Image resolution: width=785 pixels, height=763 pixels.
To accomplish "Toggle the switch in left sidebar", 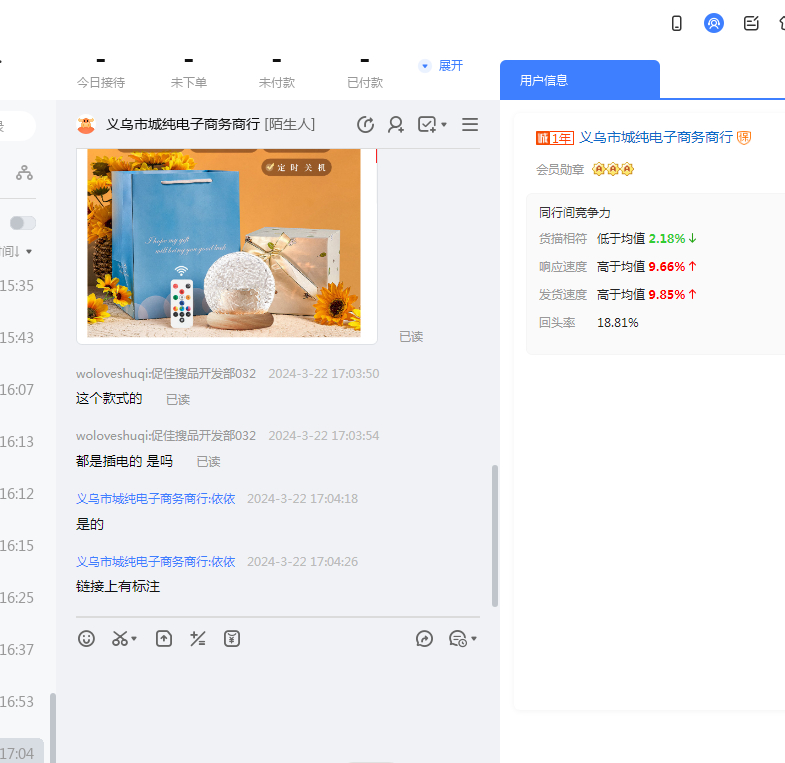I will 23,222.
